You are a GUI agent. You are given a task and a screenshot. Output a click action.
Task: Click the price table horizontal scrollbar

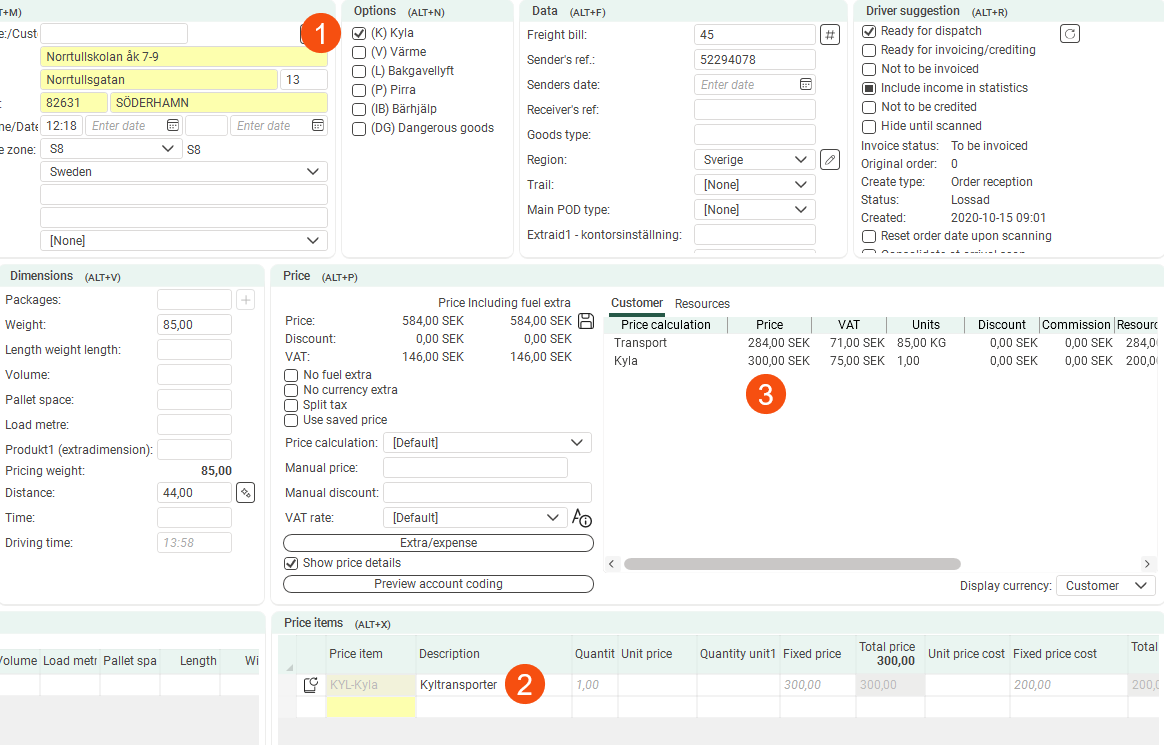pos(791,564)
